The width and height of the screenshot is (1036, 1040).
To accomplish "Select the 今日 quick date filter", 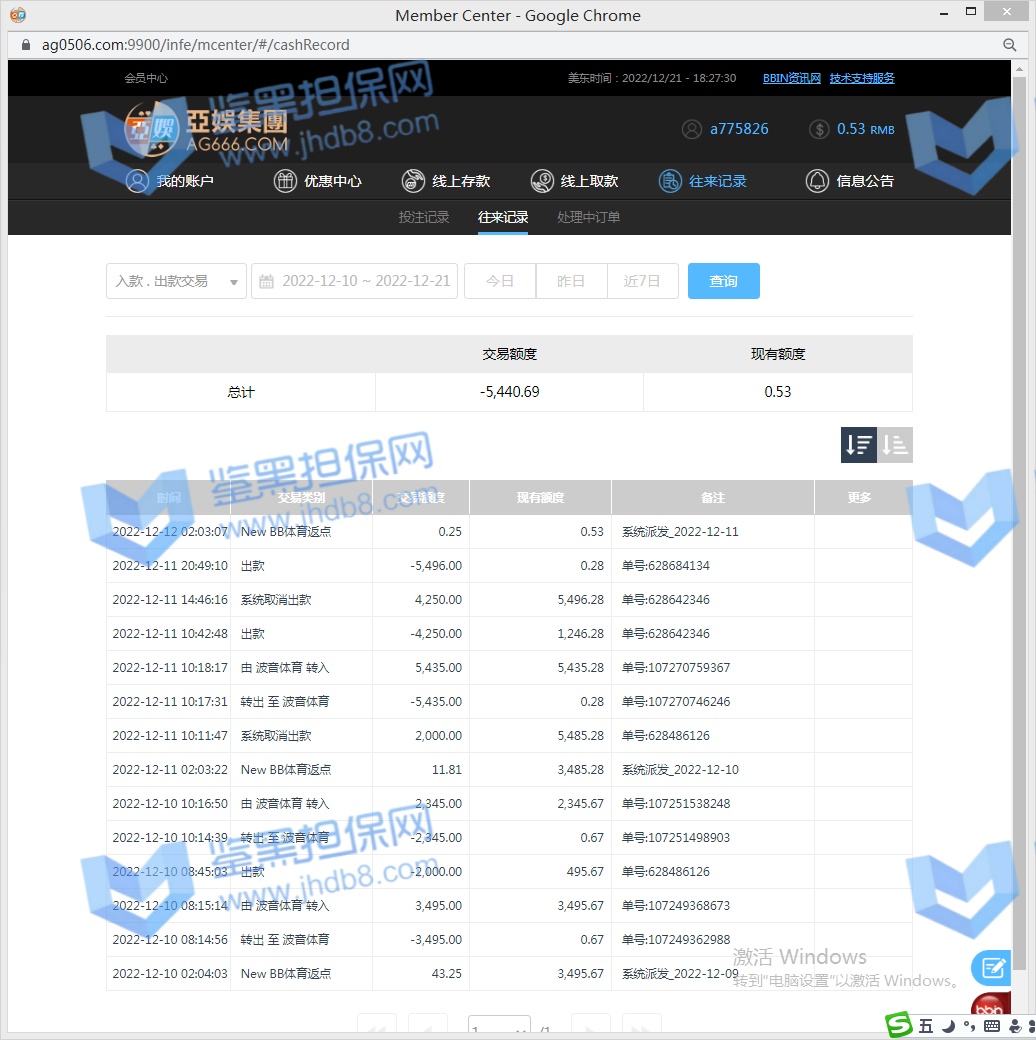I will (x=500, y=281).
